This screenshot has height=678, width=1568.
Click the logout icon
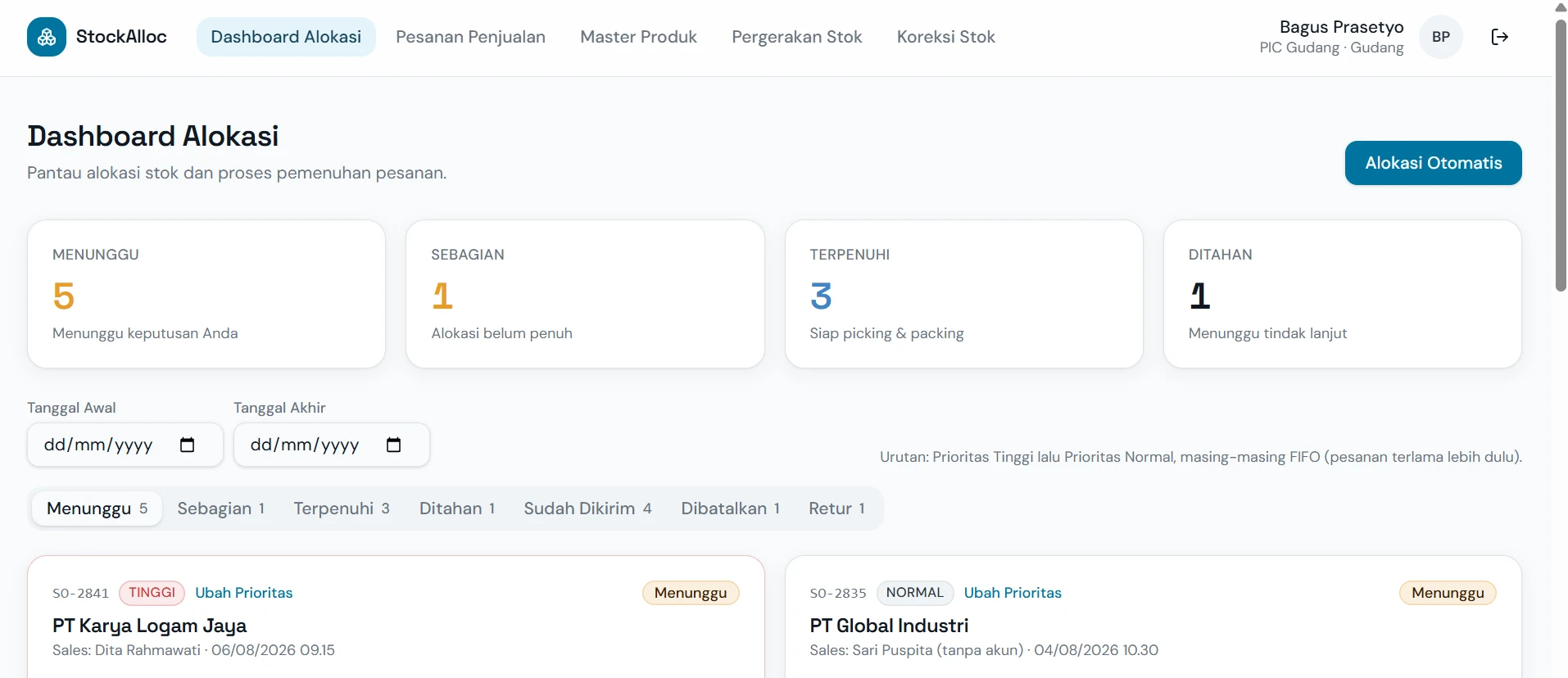click(1499, 37)
